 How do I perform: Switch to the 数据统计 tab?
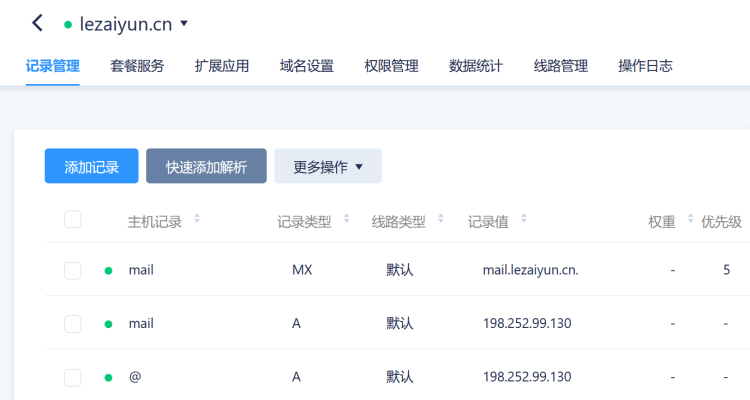476,66
